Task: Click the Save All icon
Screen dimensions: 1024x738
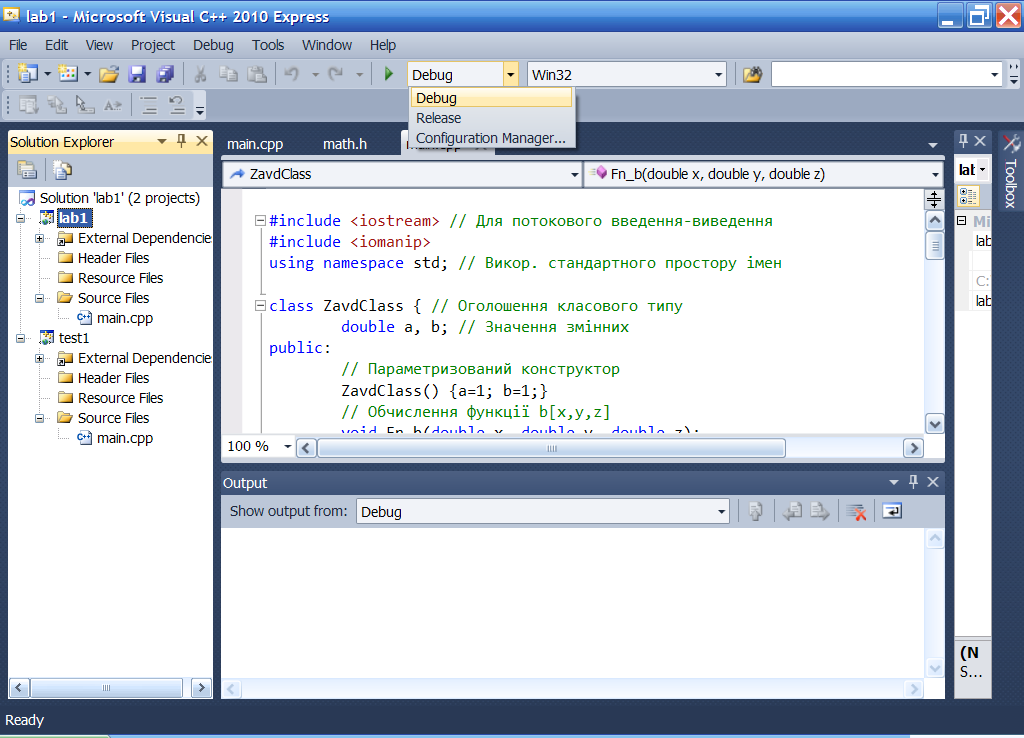Action: click(165, 74)
